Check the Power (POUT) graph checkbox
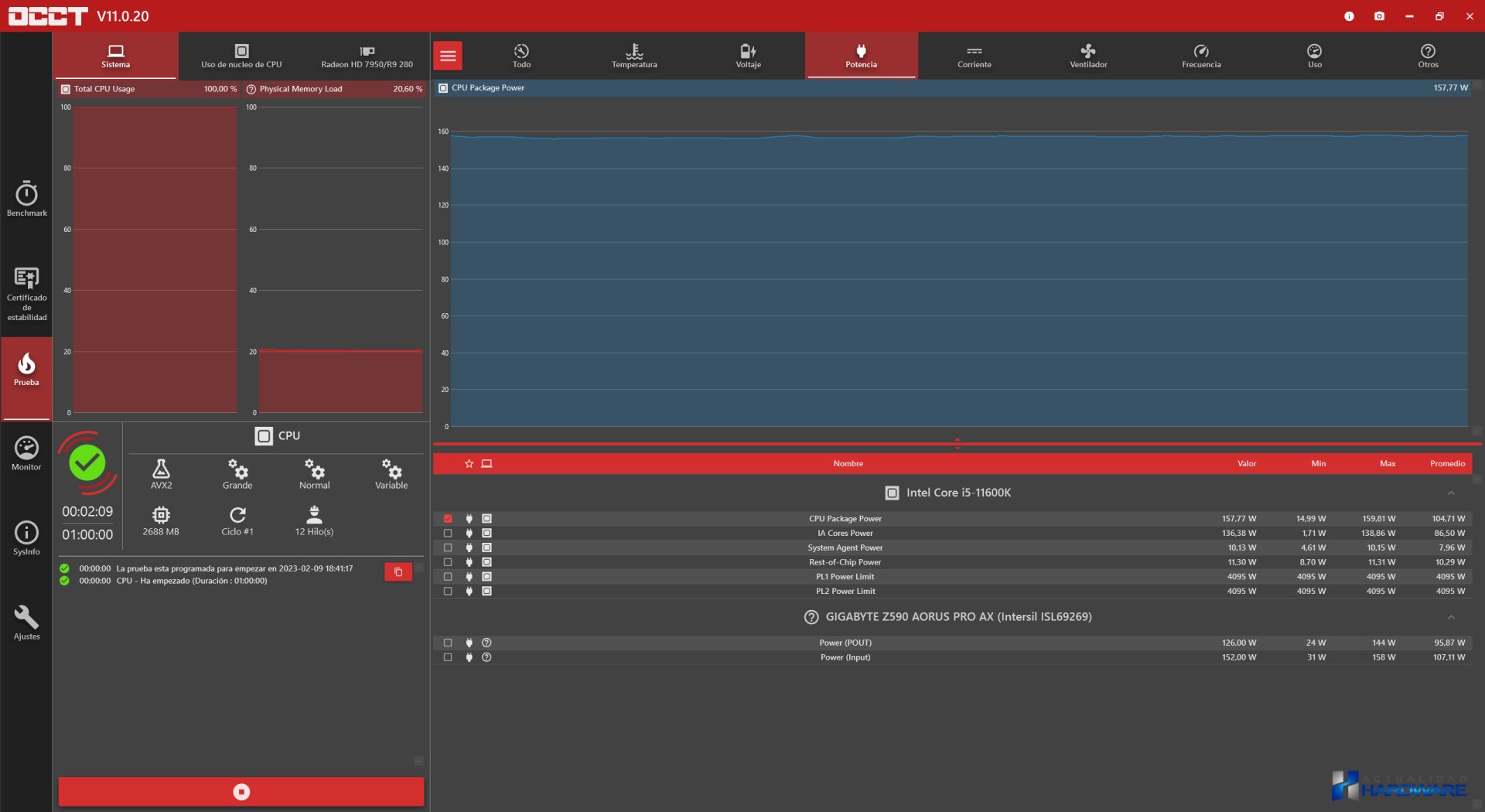This screenshot has width=1485, height=812. coord(448,643)
